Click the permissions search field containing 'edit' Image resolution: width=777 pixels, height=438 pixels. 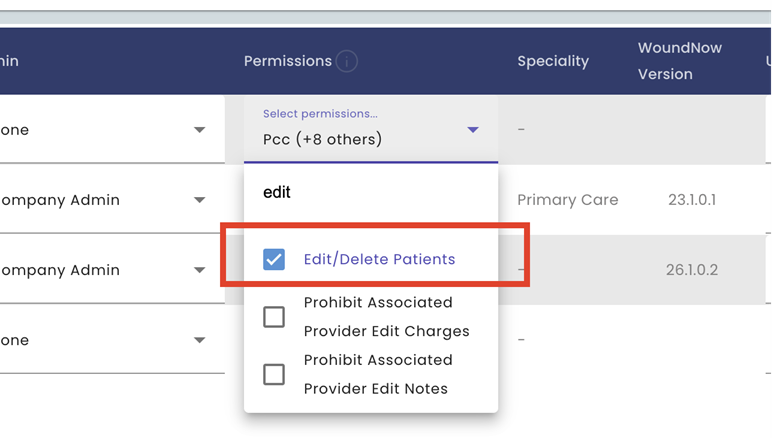click(371, 192)
